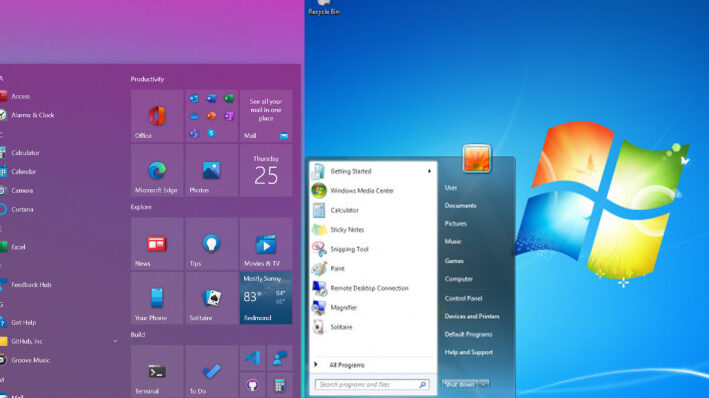
Task: Open Help and Support
Action: (468, 352)
